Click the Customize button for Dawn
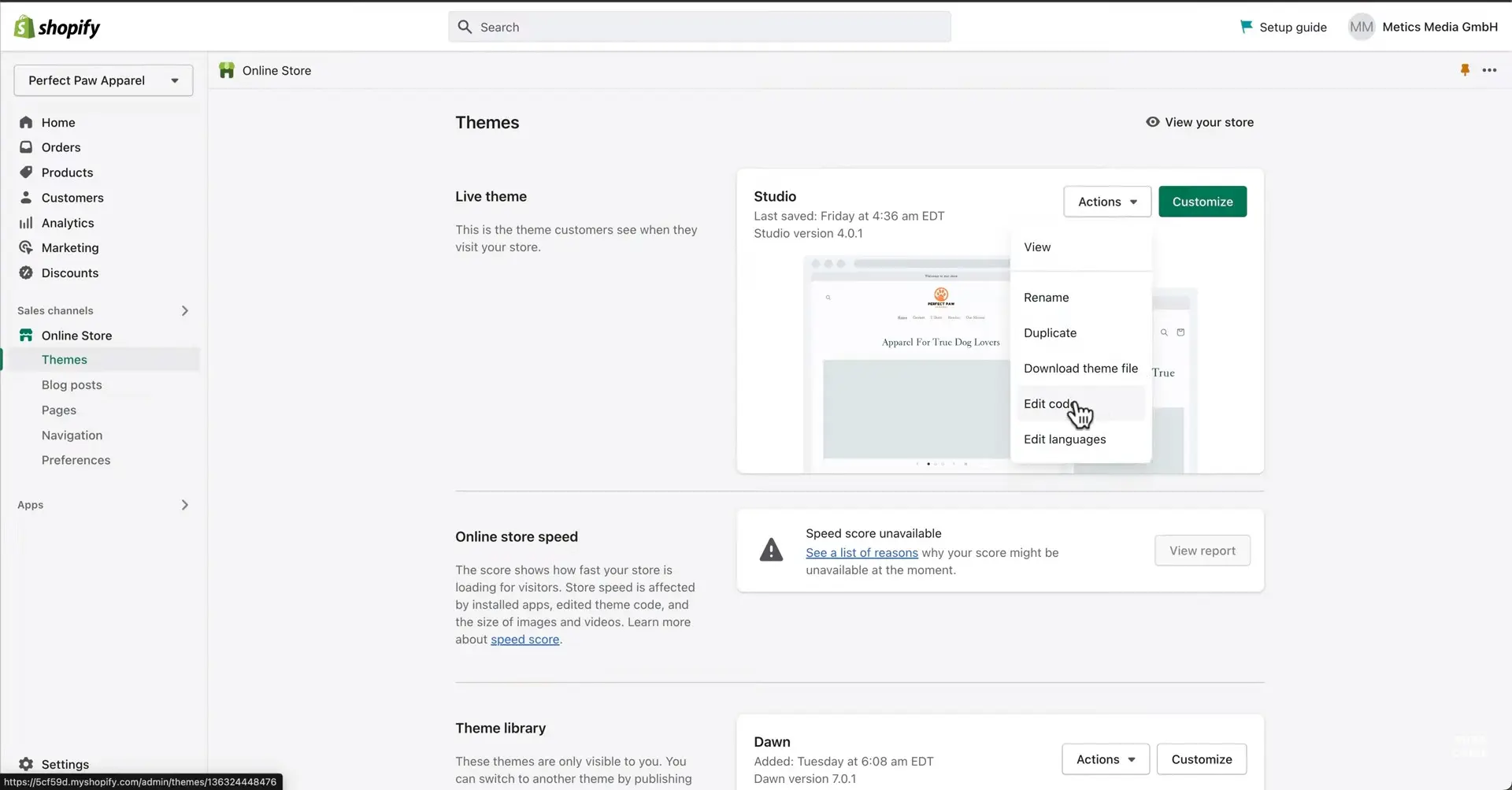Image resolution: width=1512 pixels, height=790 pixels. (x=1202, y=759)
